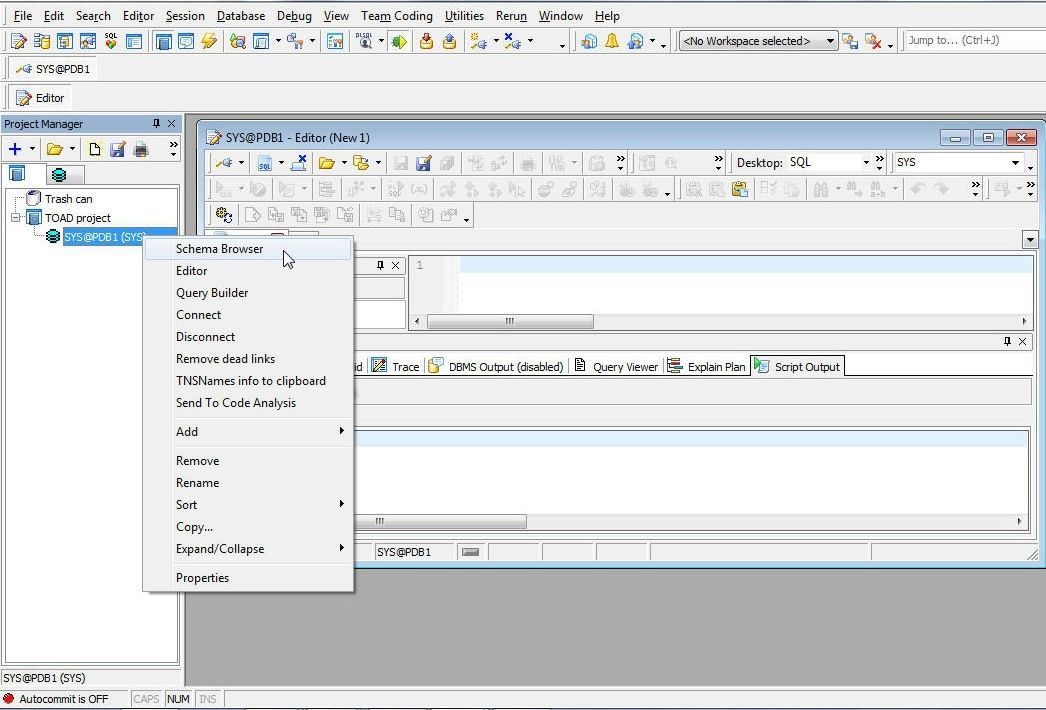Click the blue up-arrow export icon in the main toolbar

450,41
